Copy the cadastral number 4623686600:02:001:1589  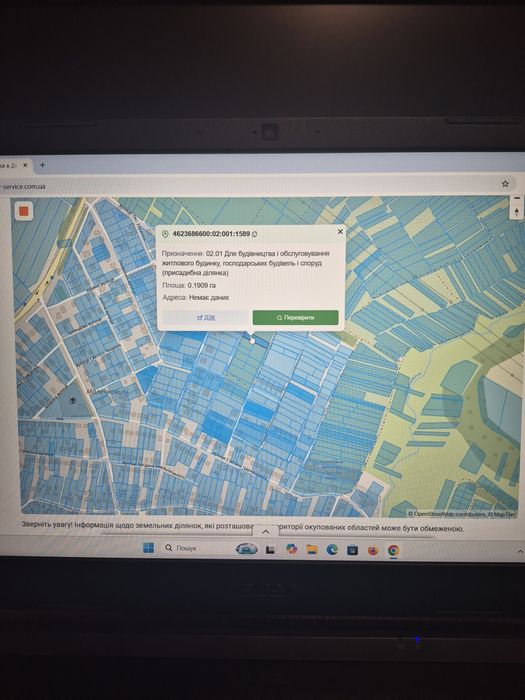pyautogui.click(x=254, y=234)
